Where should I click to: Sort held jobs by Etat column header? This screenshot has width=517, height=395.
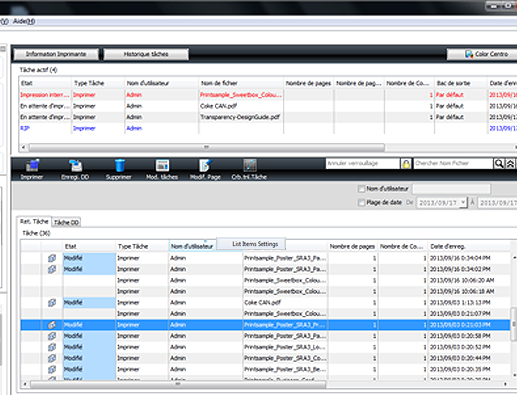(x=89, y=246)
